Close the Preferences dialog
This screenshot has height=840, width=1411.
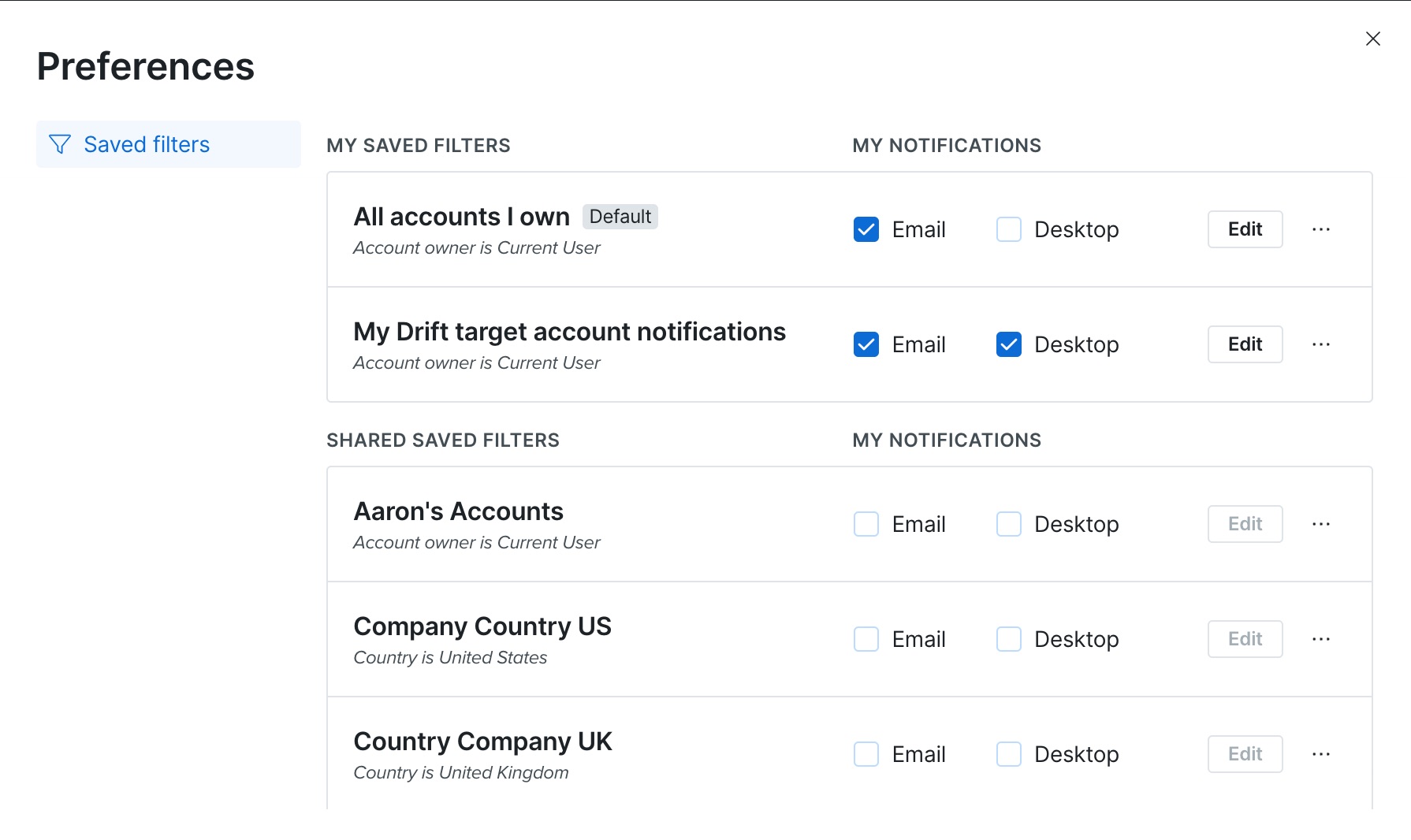tap(1372, 39)
